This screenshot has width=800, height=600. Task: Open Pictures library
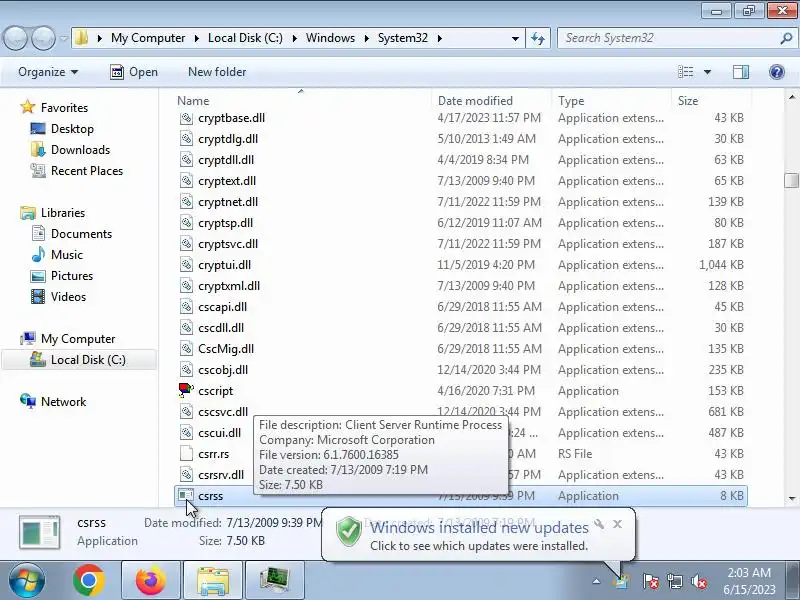tap(72, 276)
